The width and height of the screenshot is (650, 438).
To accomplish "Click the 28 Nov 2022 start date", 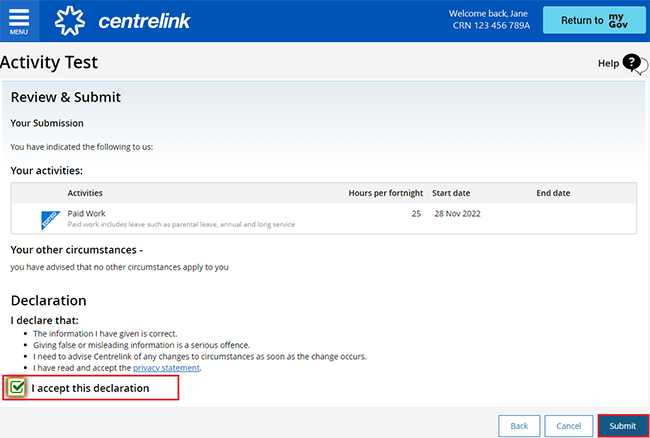I will (x=458, y=214).
